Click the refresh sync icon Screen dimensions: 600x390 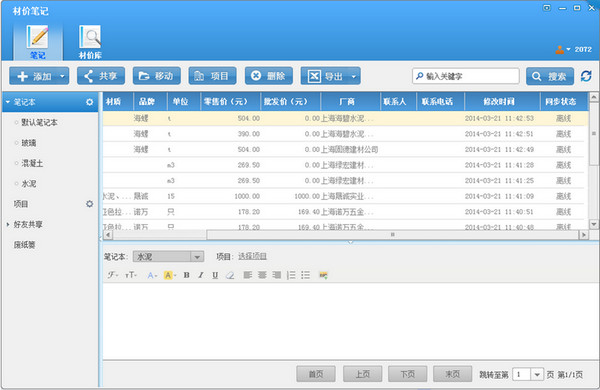586,76
